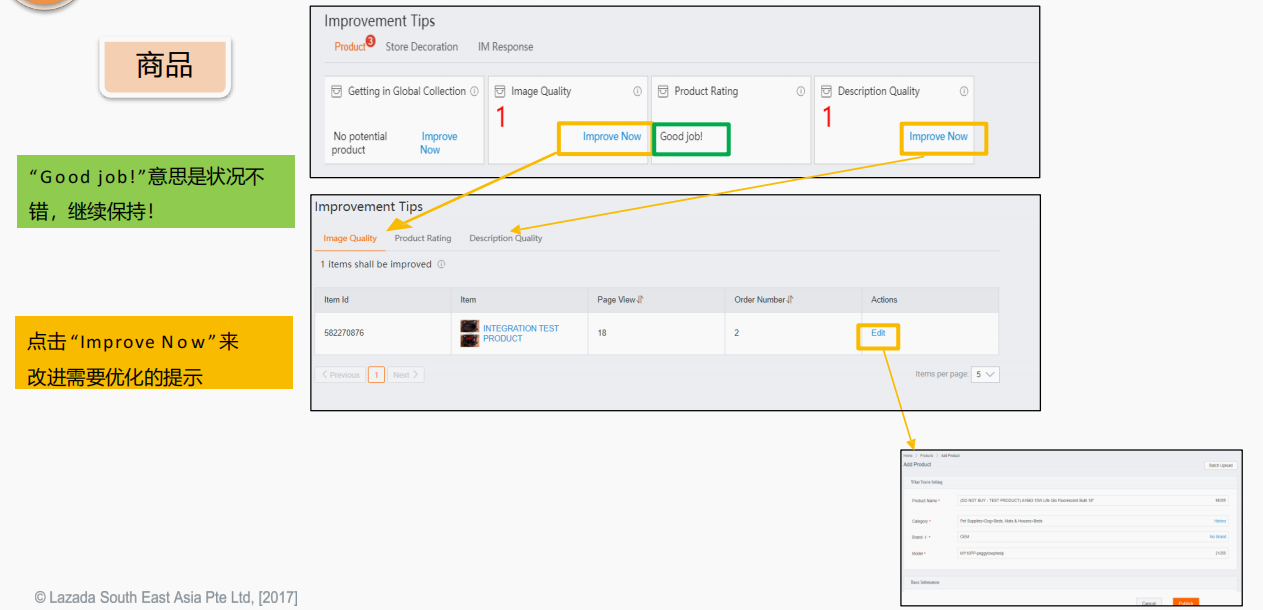Select the Image Quality tab in lower panel
Screen dimensions: 1263x610
tap(350, 238)
